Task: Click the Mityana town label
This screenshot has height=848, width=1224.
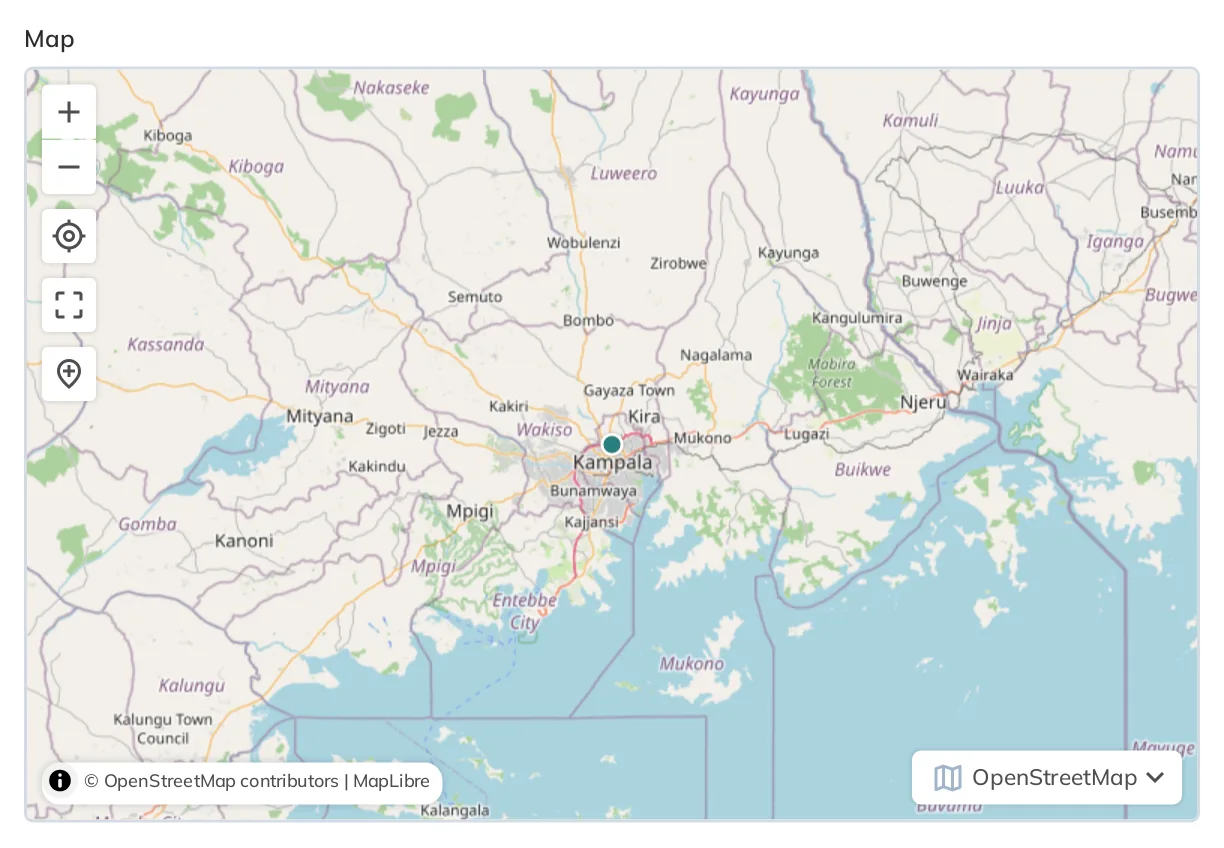Action: (x=320, y=416)
